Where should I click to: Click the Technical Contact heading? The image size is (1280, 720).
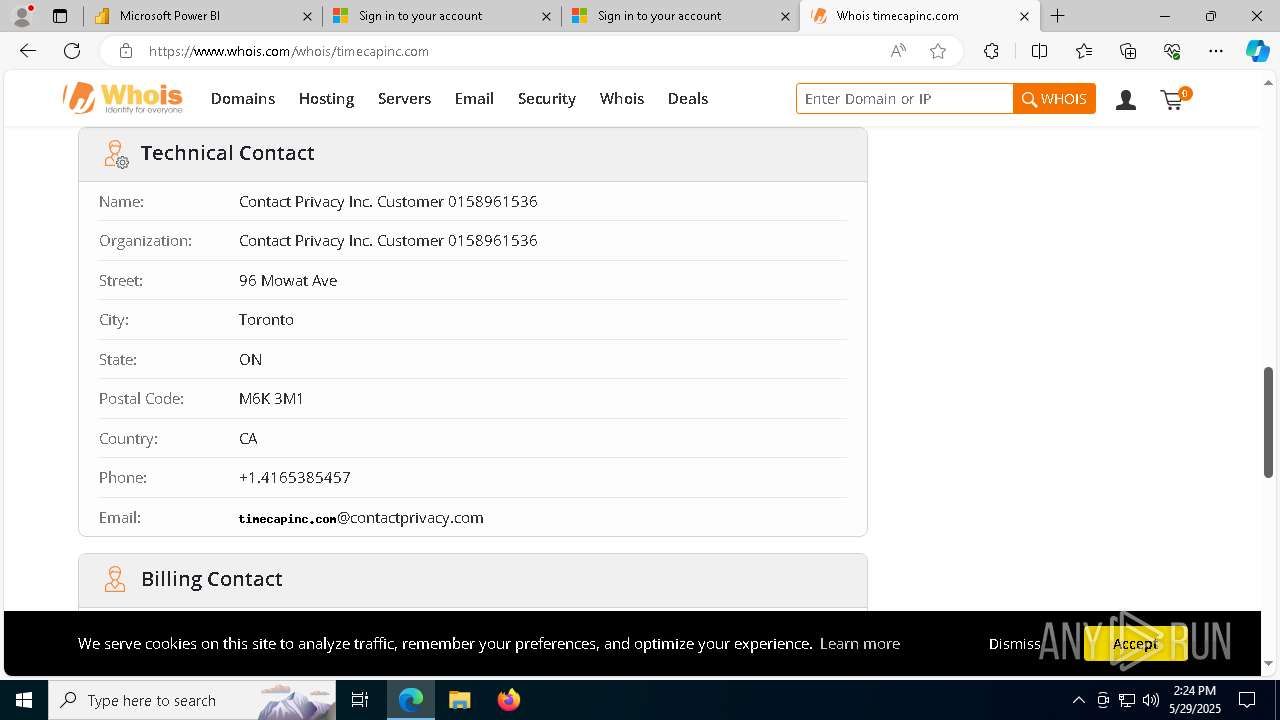click(x=227, y=153)
